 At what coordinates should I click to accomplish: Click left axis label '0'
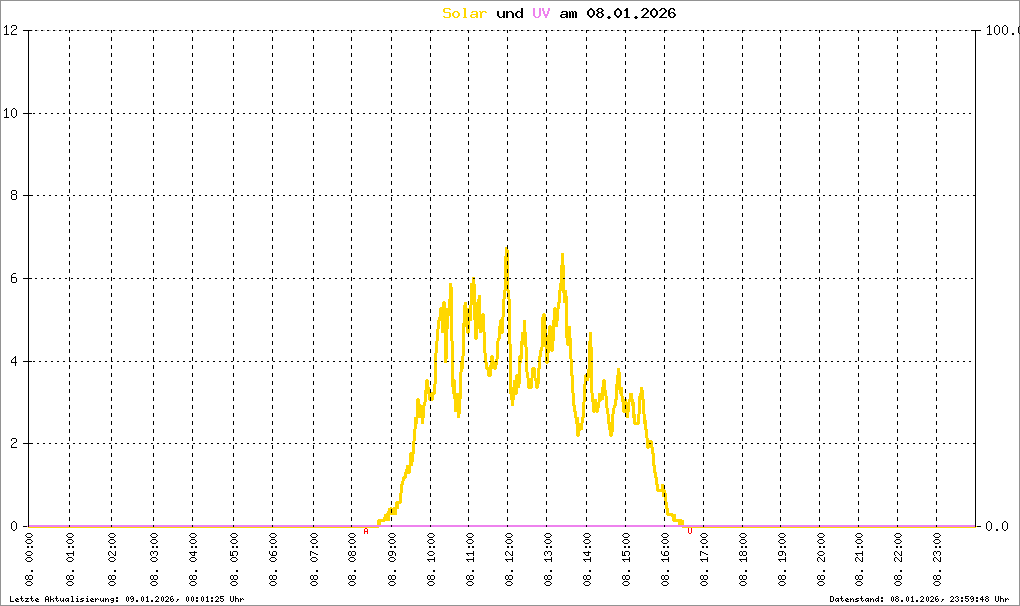pos(14,526)
